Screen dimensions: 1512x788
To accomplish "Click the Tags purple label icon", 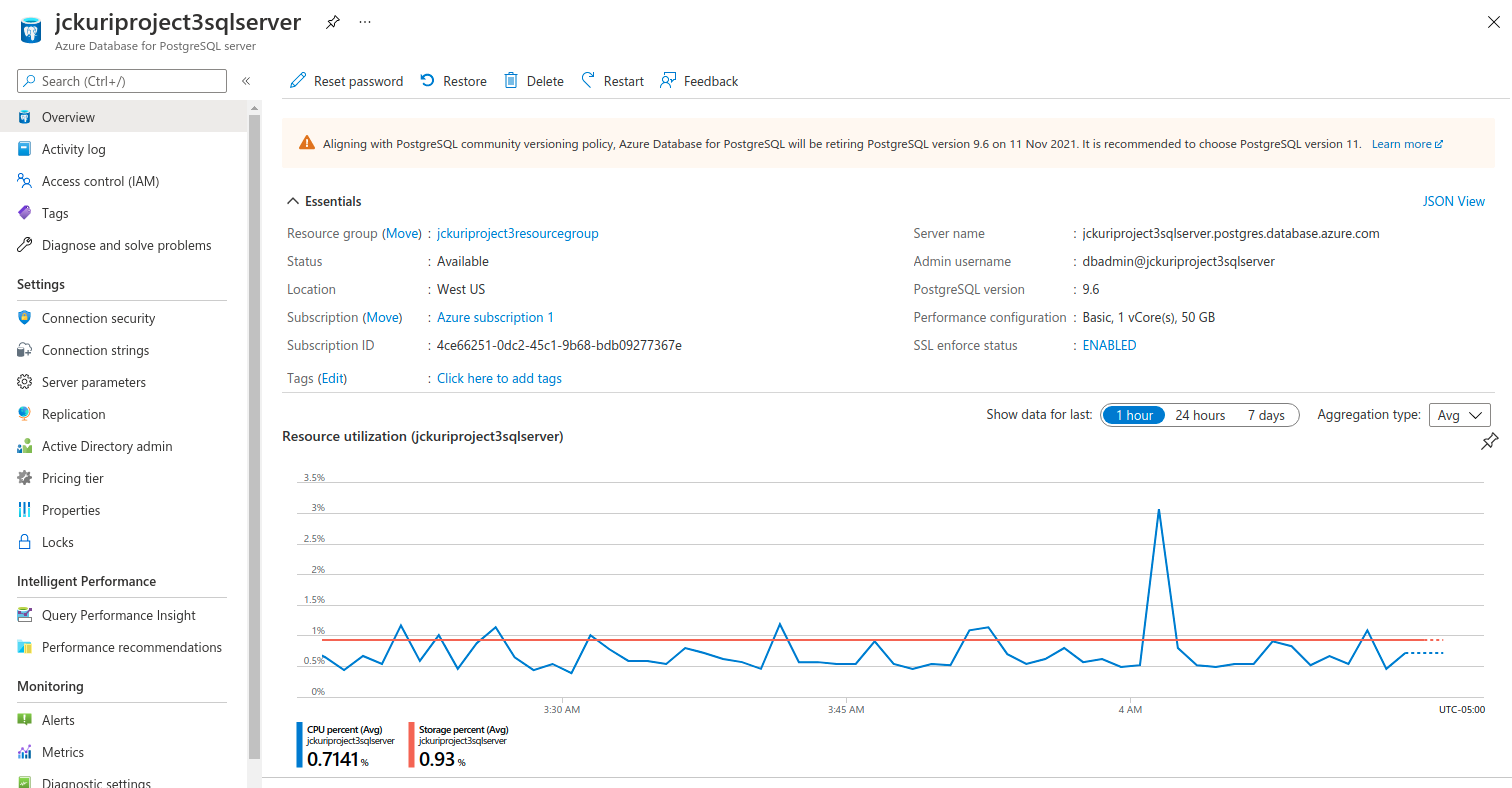I will pyautogui.click(x=25, y=213).
